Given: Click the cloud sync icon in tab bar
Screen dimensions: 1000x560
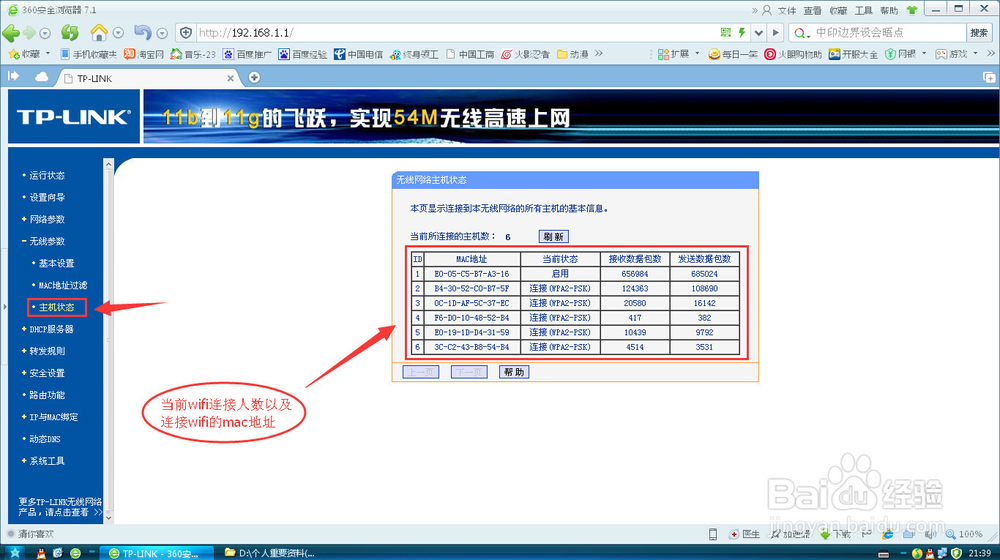Looking at the screenshot, I should [41, 77].
